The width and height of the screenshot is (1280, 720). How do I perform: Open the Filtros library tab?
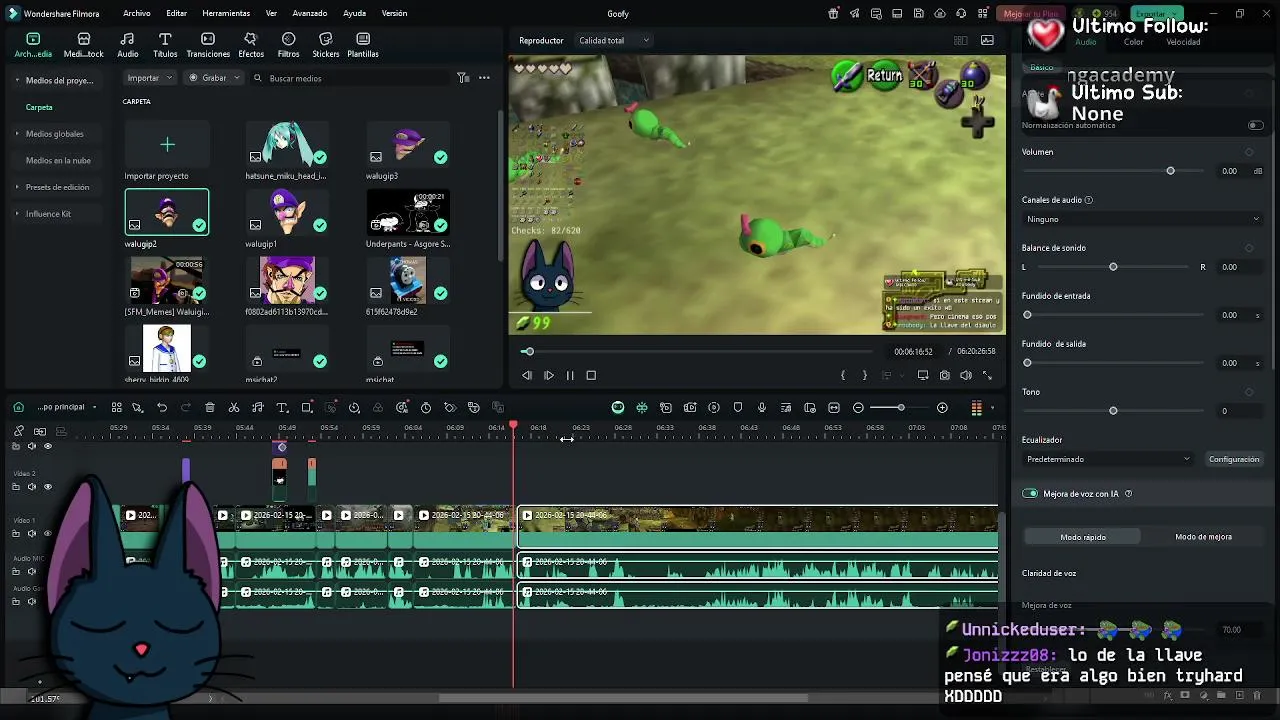click(288, 45)
